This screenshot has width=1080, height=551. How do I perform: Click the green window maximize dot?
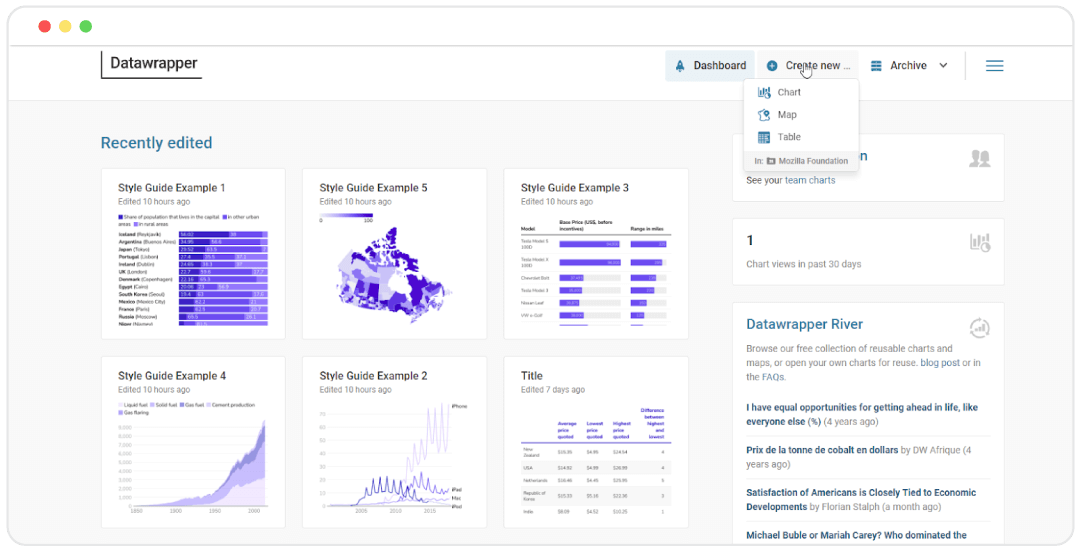85,27
